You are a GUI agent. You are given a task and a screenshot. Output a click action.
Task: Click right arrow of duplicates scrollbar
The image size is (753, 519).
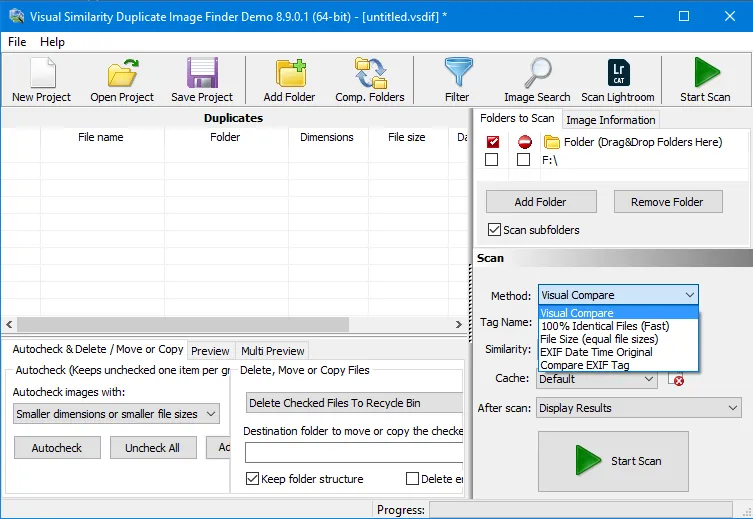point(459,325)
